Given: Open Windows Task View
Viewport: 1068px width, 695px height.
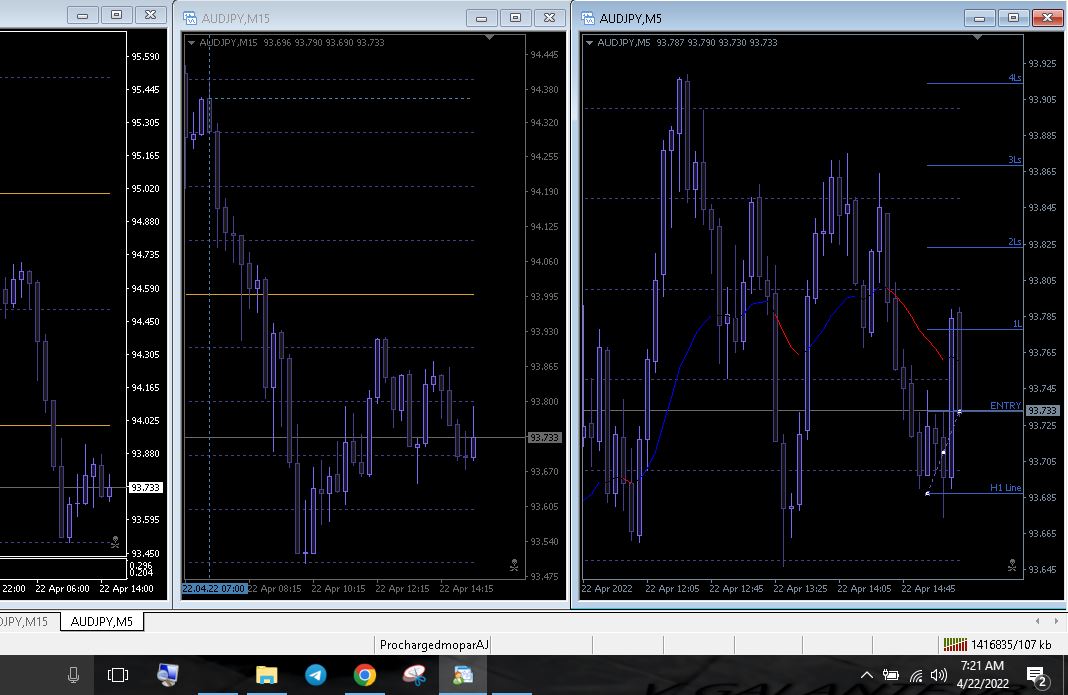Looking at the screenshot, I should (x=118, y=675).
